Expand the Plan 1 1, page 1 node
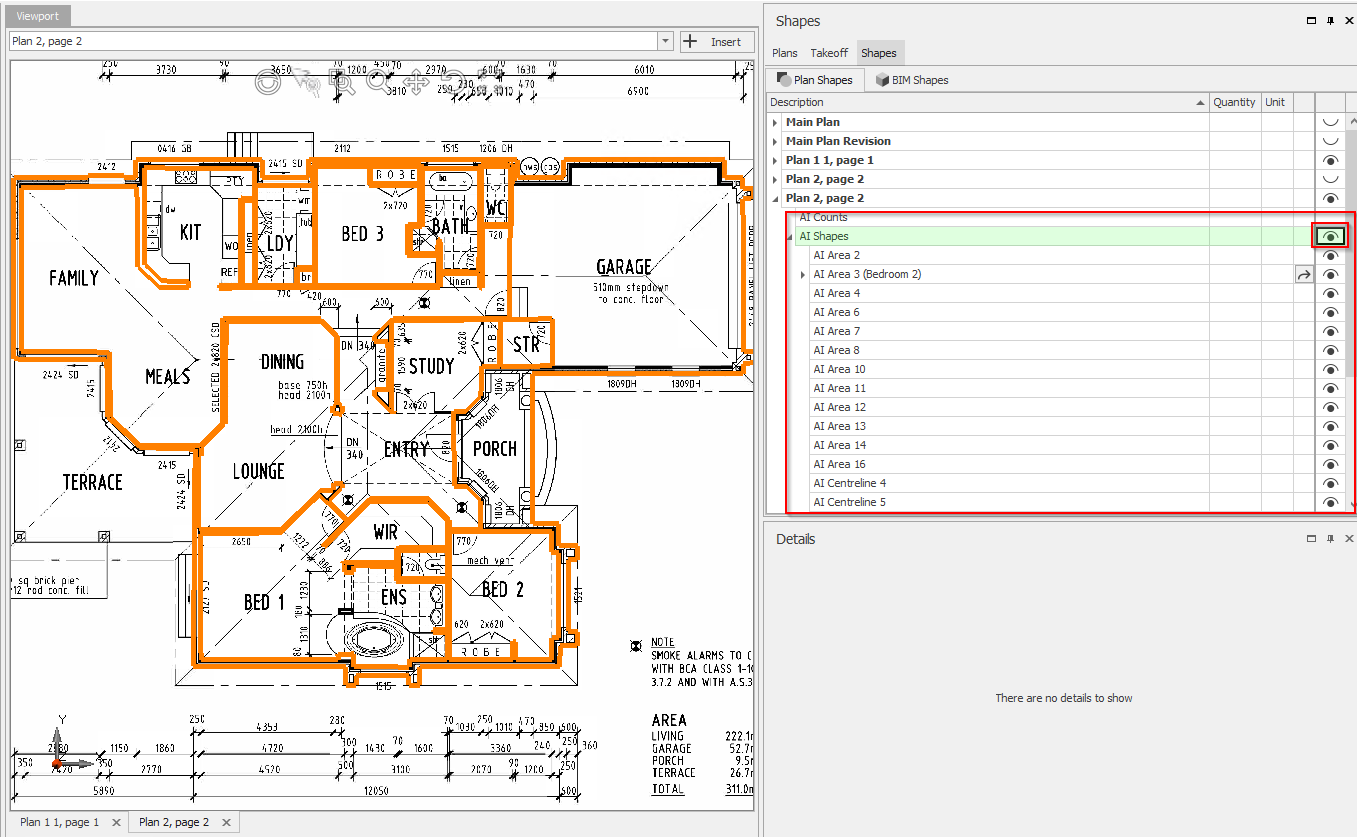 (x=775, y=160)
